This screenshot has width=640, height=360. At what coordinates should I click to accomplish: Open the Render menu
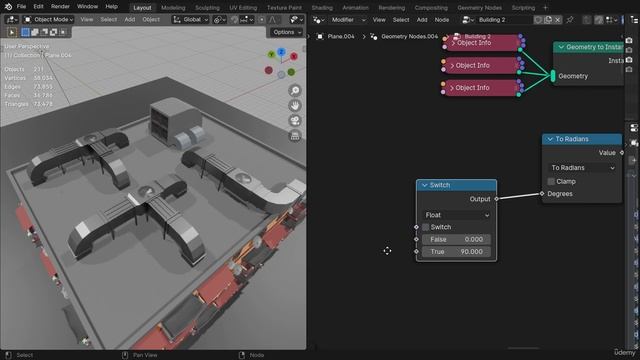(60, 7)
